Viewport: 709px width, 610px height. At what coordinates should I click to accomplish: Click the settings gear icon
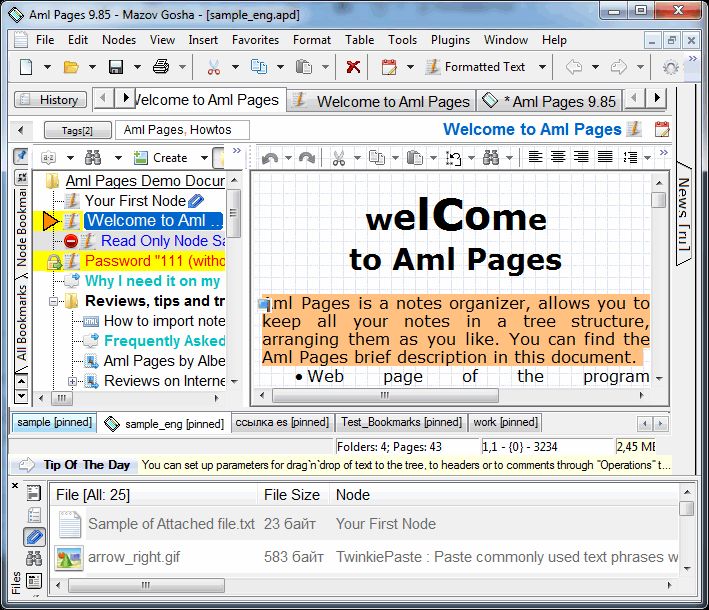(671, 68)
